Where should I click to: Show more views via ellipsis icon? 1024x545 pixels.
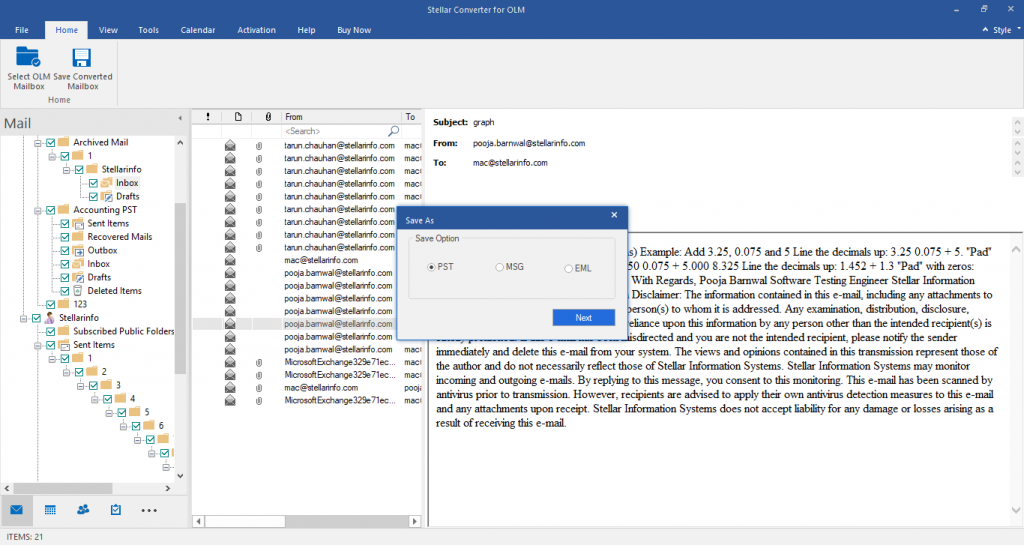pyautogui.click(x=149, y=510)
